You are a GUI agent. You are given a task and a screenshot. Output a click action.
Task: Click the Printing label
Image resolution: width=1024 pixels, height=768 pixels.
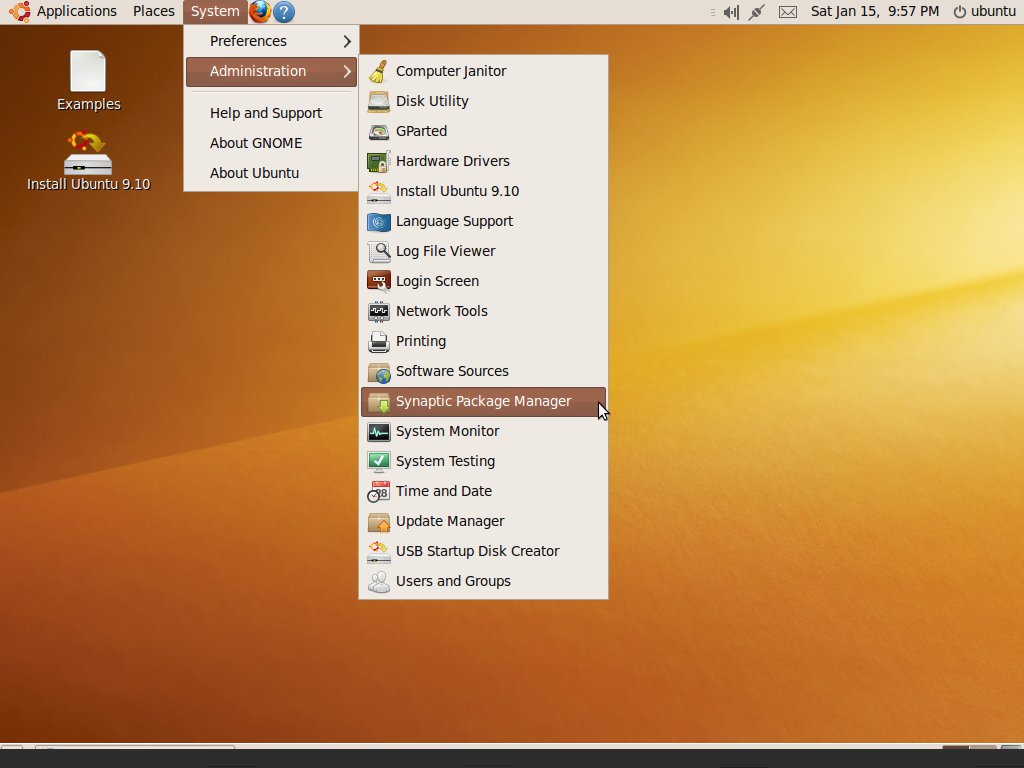point(421,342)
